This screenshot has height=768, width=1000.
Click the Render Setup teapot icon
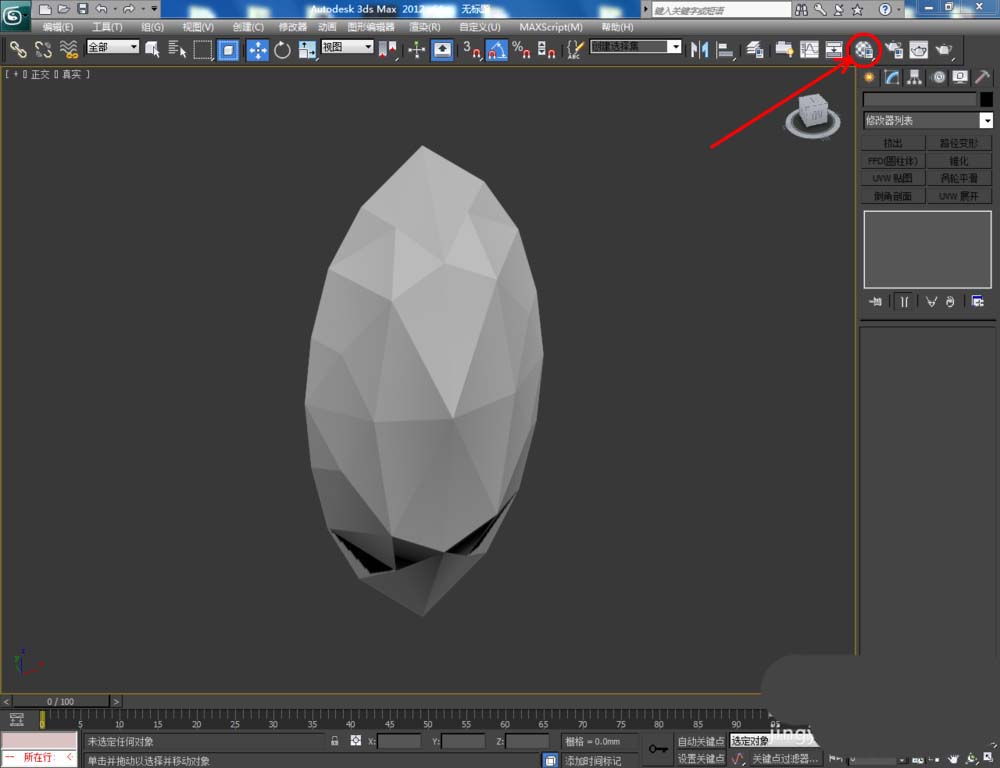893,49
